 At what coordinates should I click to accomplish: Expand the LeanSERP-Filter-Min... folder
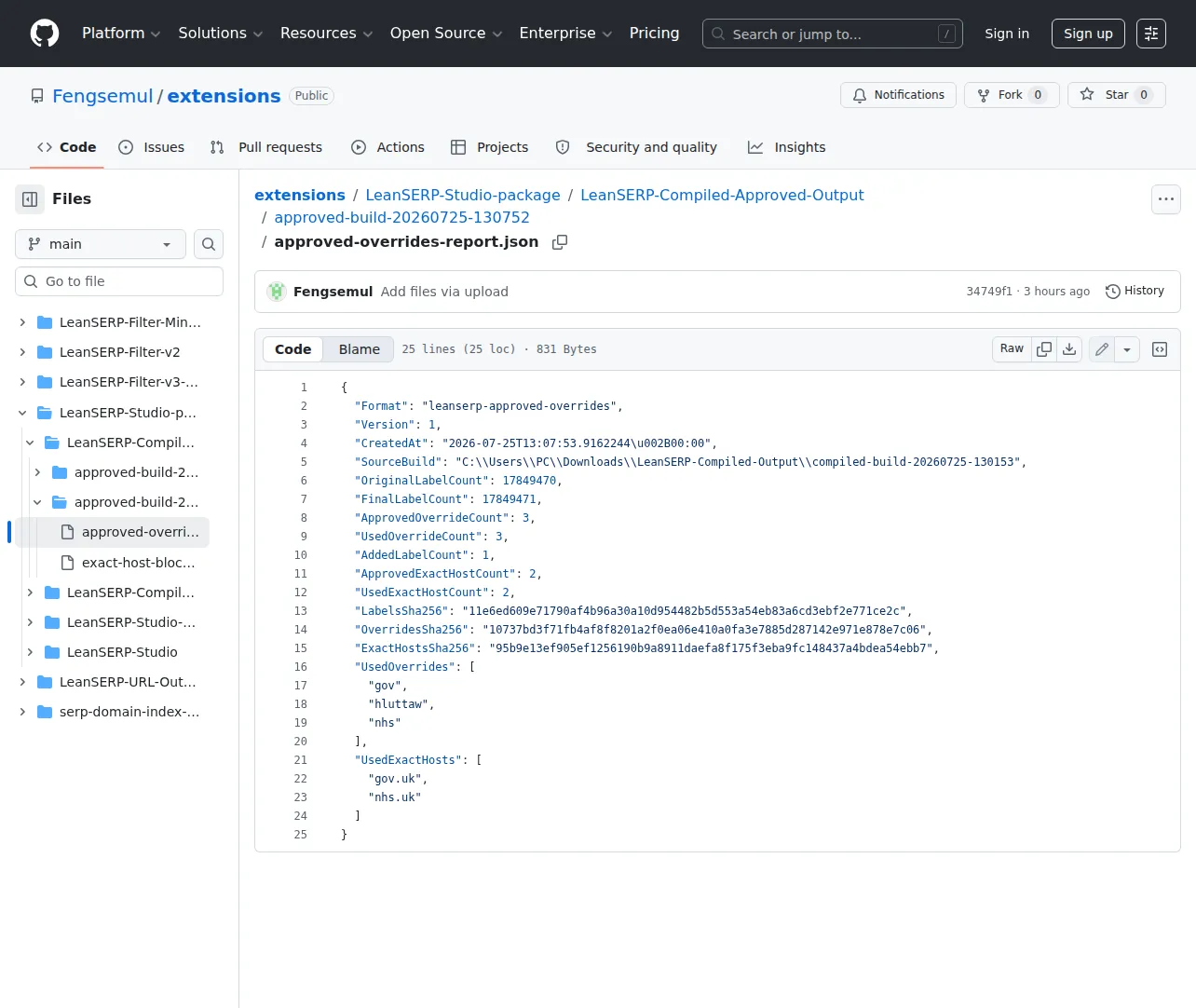click(22, 322)
